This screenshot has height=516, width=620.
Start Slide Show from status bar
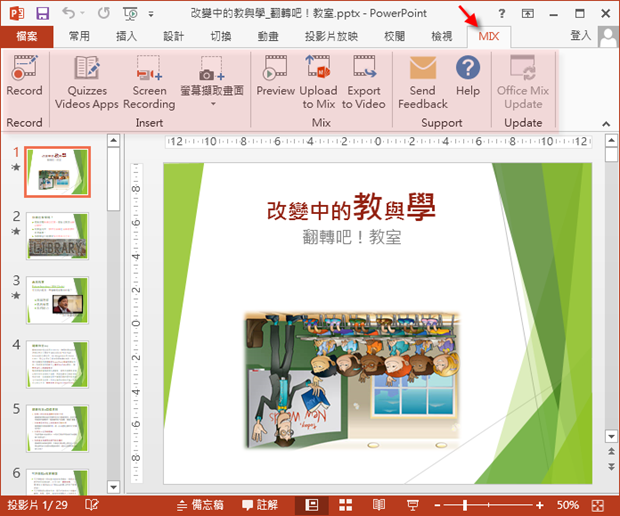point(413,505)
